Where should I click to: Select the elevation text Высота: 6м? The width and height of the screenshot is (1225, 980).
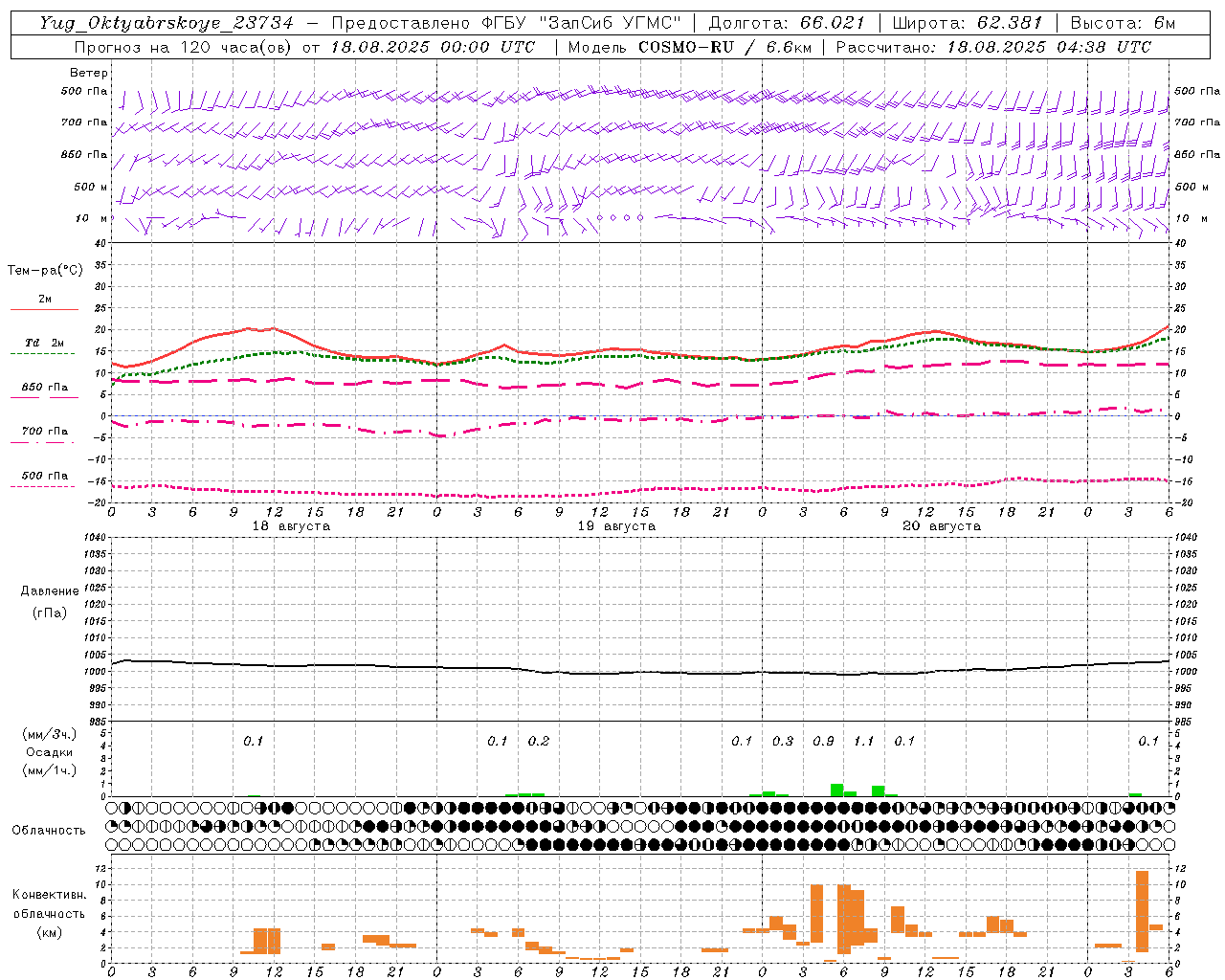tap(1123, 23)
